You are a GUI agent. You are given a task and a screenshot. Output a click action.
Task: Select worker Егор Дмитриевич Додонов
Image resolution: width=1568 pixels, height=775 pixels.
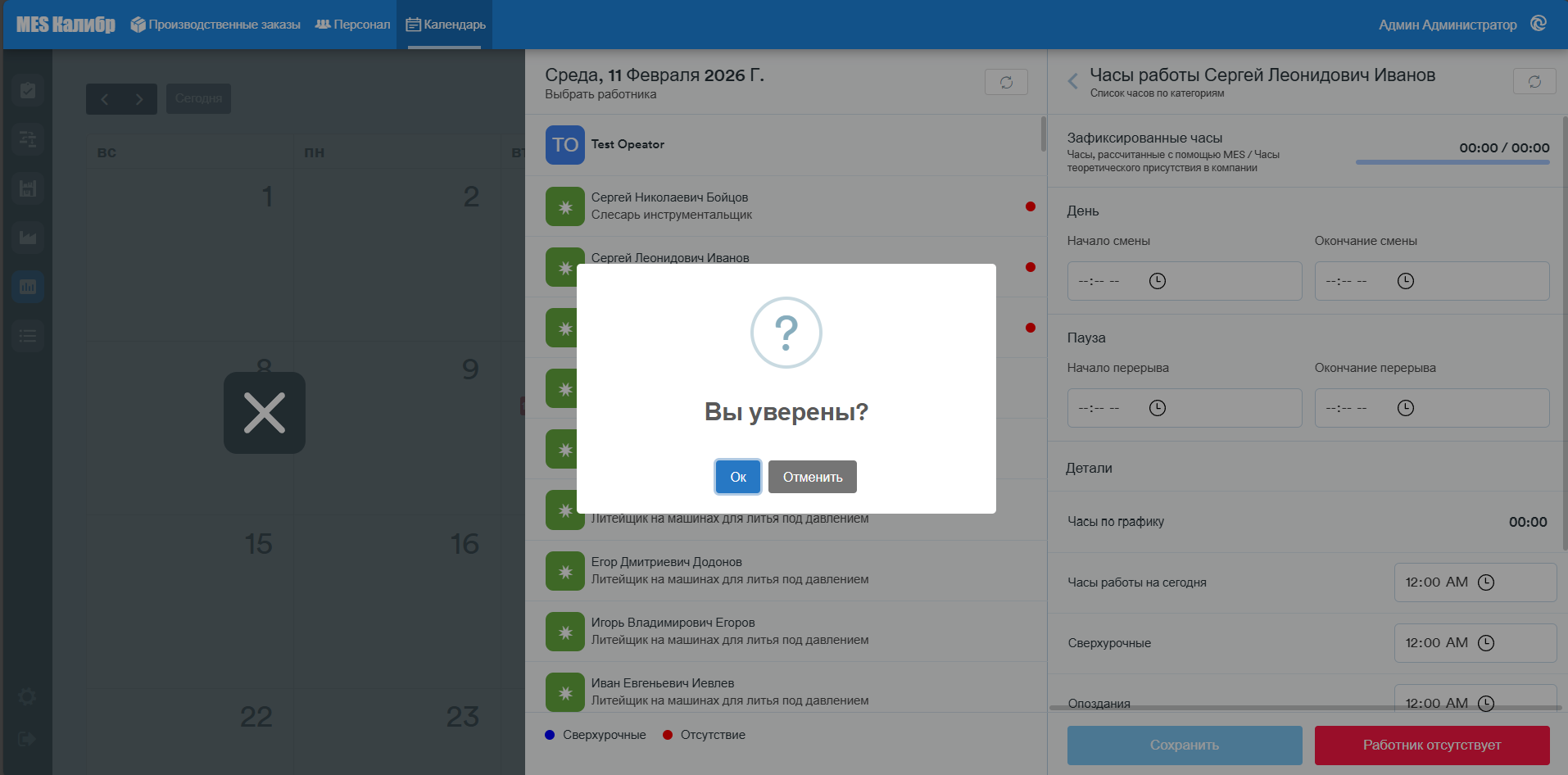click(786, 571)
